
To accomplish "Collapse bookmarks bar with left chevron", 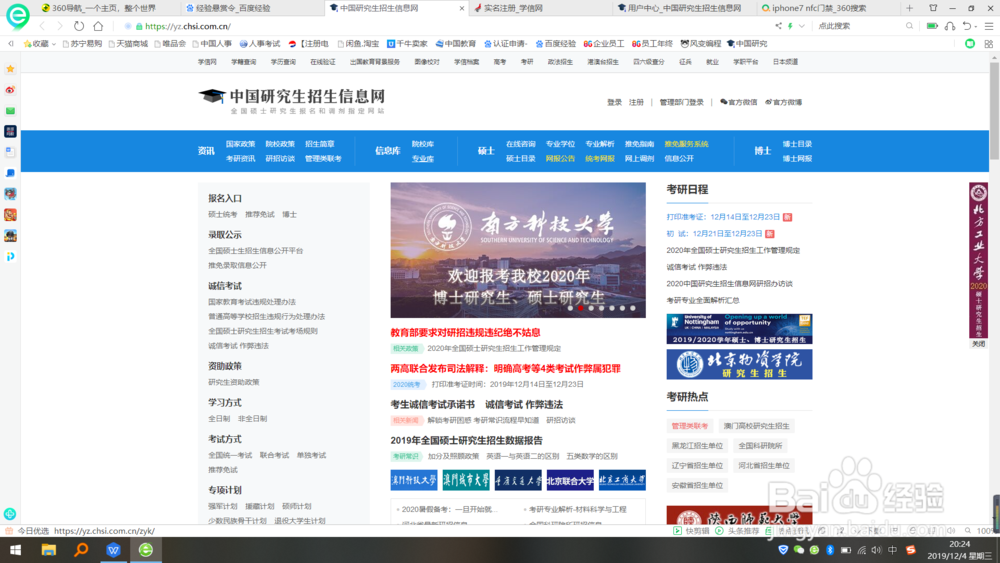I will (11, 44).
